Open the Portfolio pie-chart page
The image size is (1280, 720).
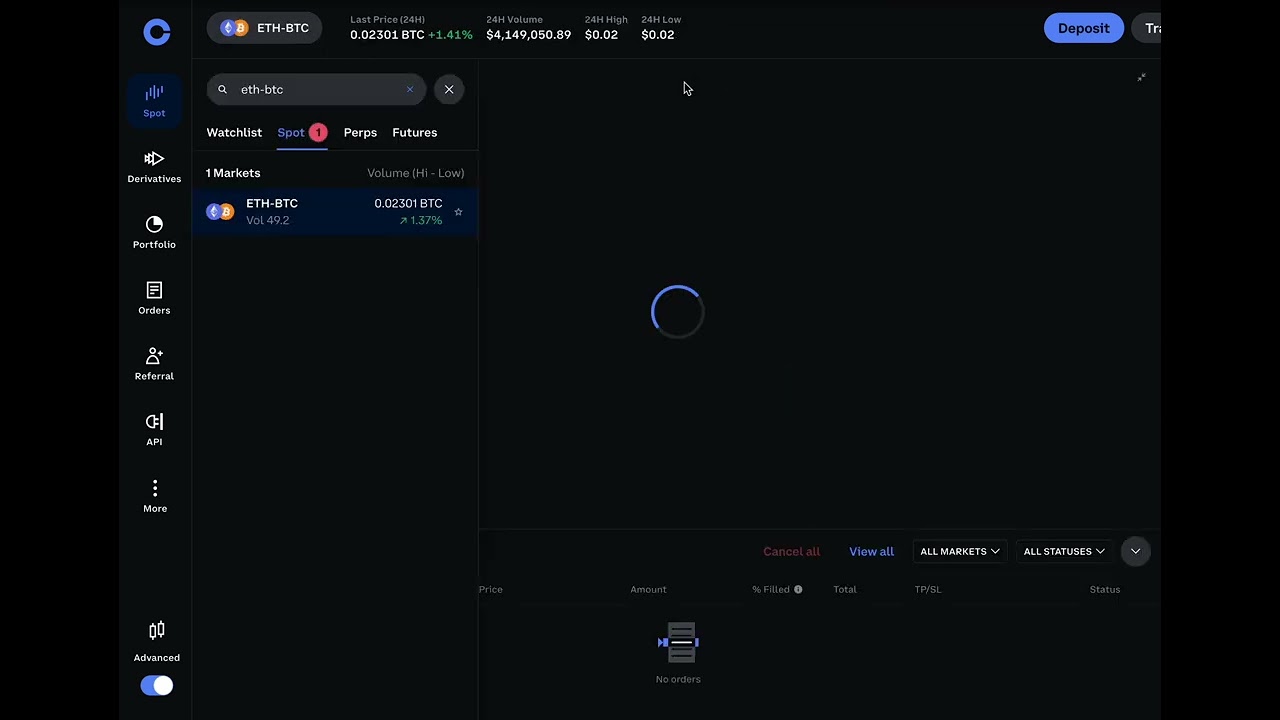click(x=154, y=233)
